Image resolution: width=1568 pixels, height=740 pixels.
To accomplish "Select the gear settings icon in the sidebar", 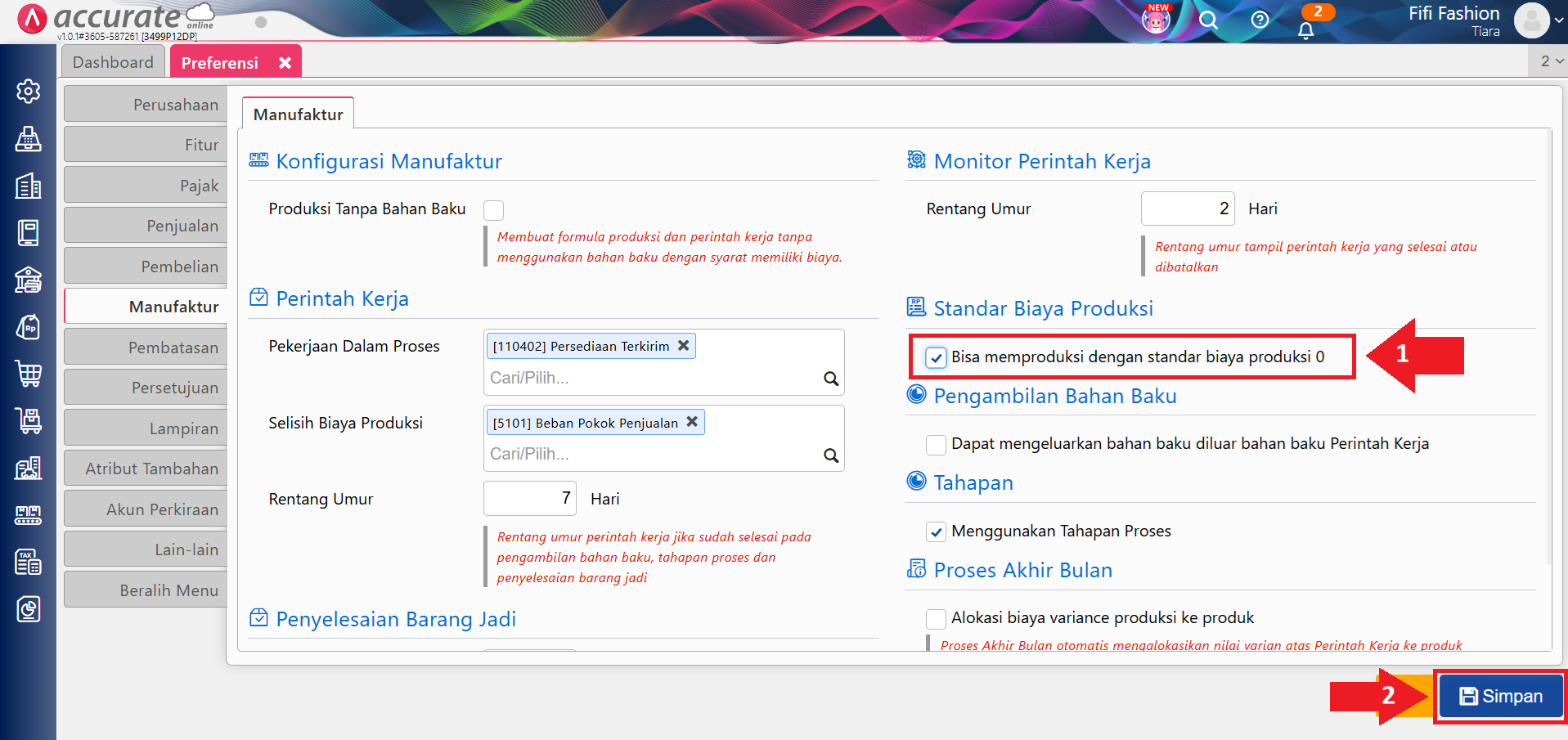I will (28, 92).
